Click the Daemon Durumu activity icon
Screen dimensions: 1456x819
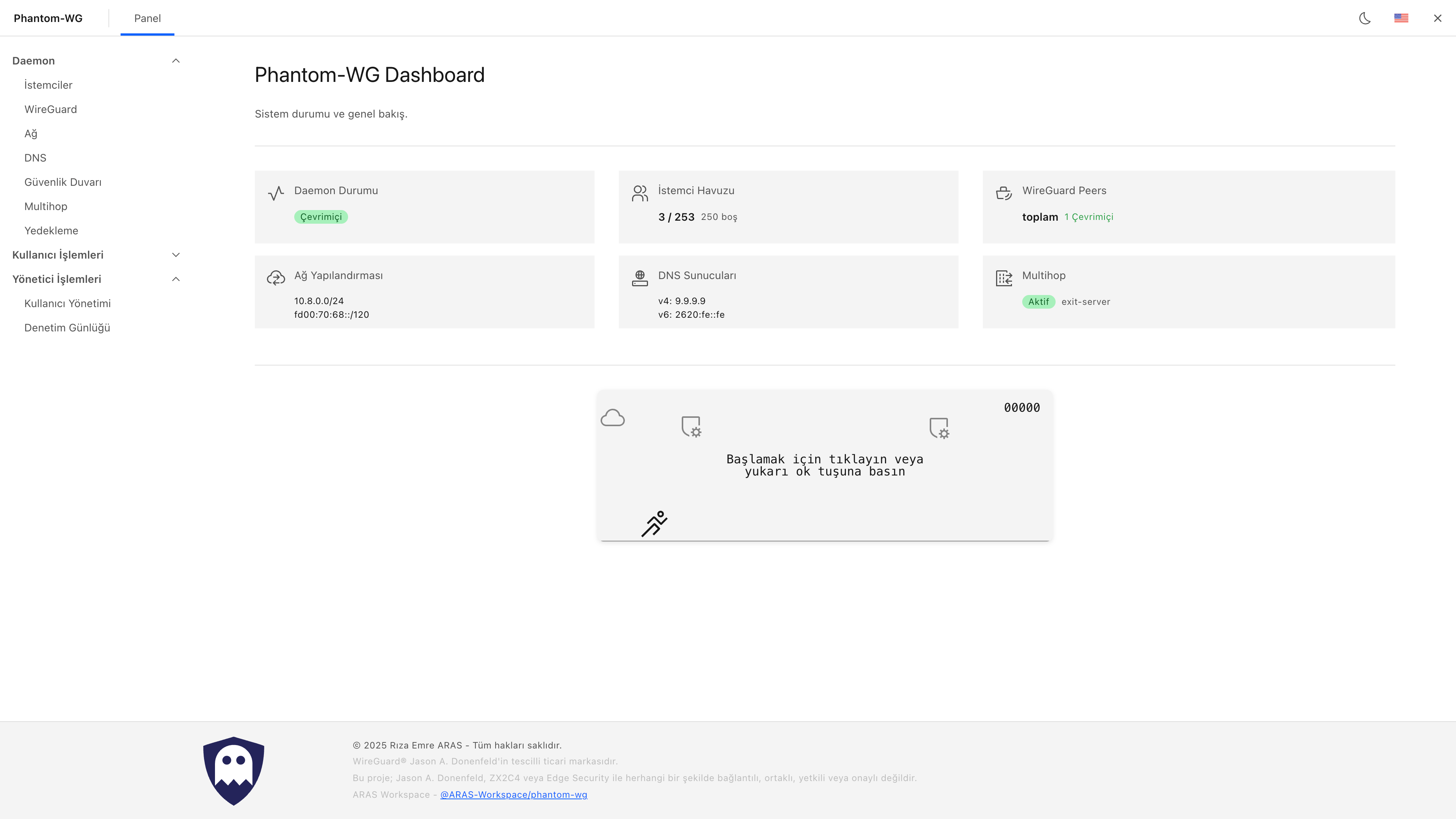pos(275,193)
